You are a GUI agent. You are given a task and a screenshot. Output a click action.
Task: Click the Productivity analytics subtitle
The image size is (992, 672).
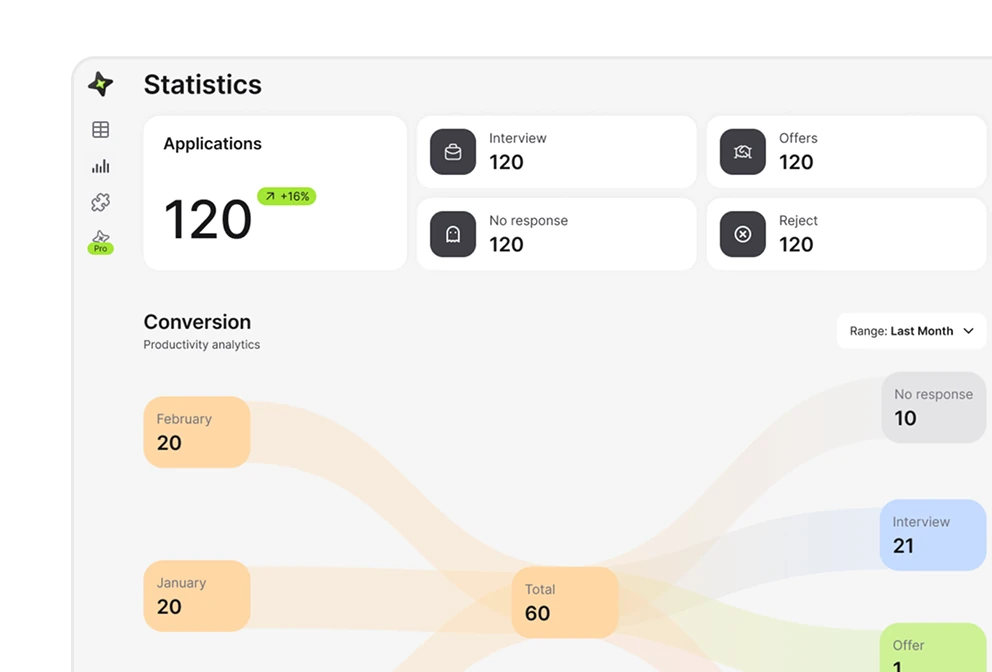click(x=202, y=345)
